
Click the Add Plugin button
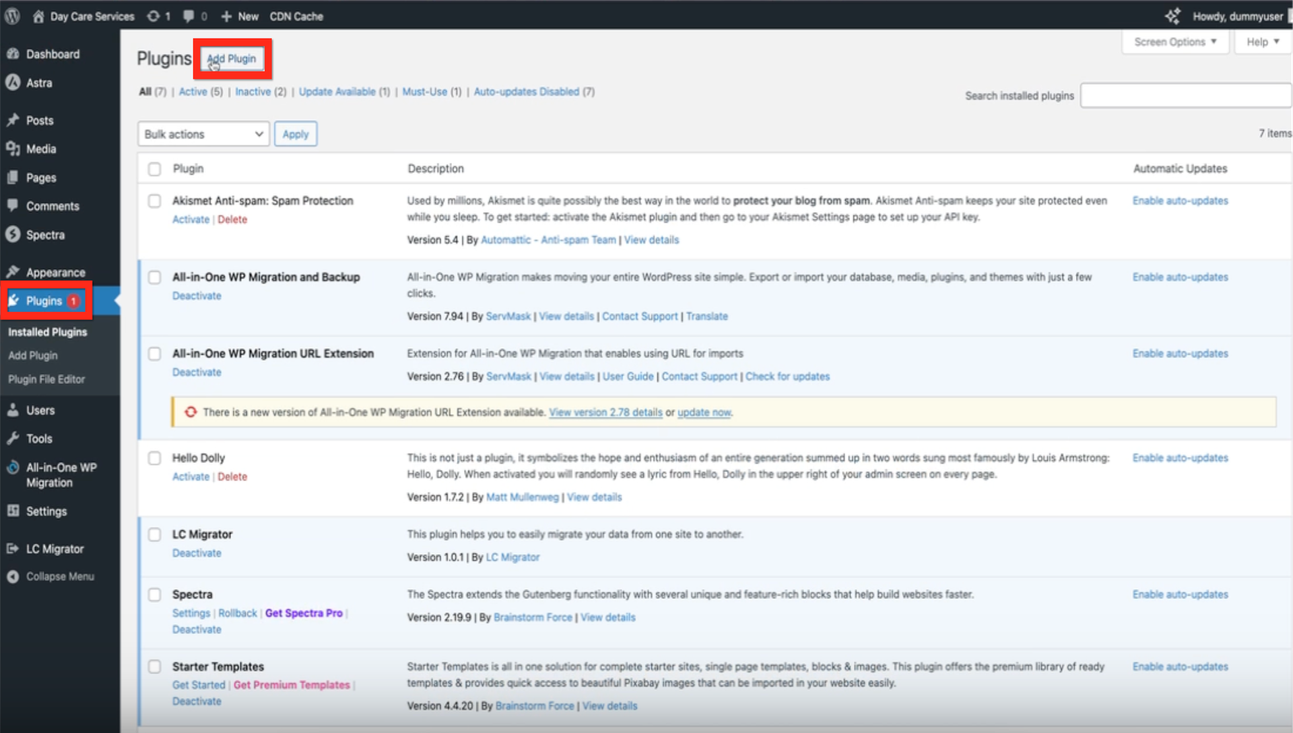(x=231, y=58)
